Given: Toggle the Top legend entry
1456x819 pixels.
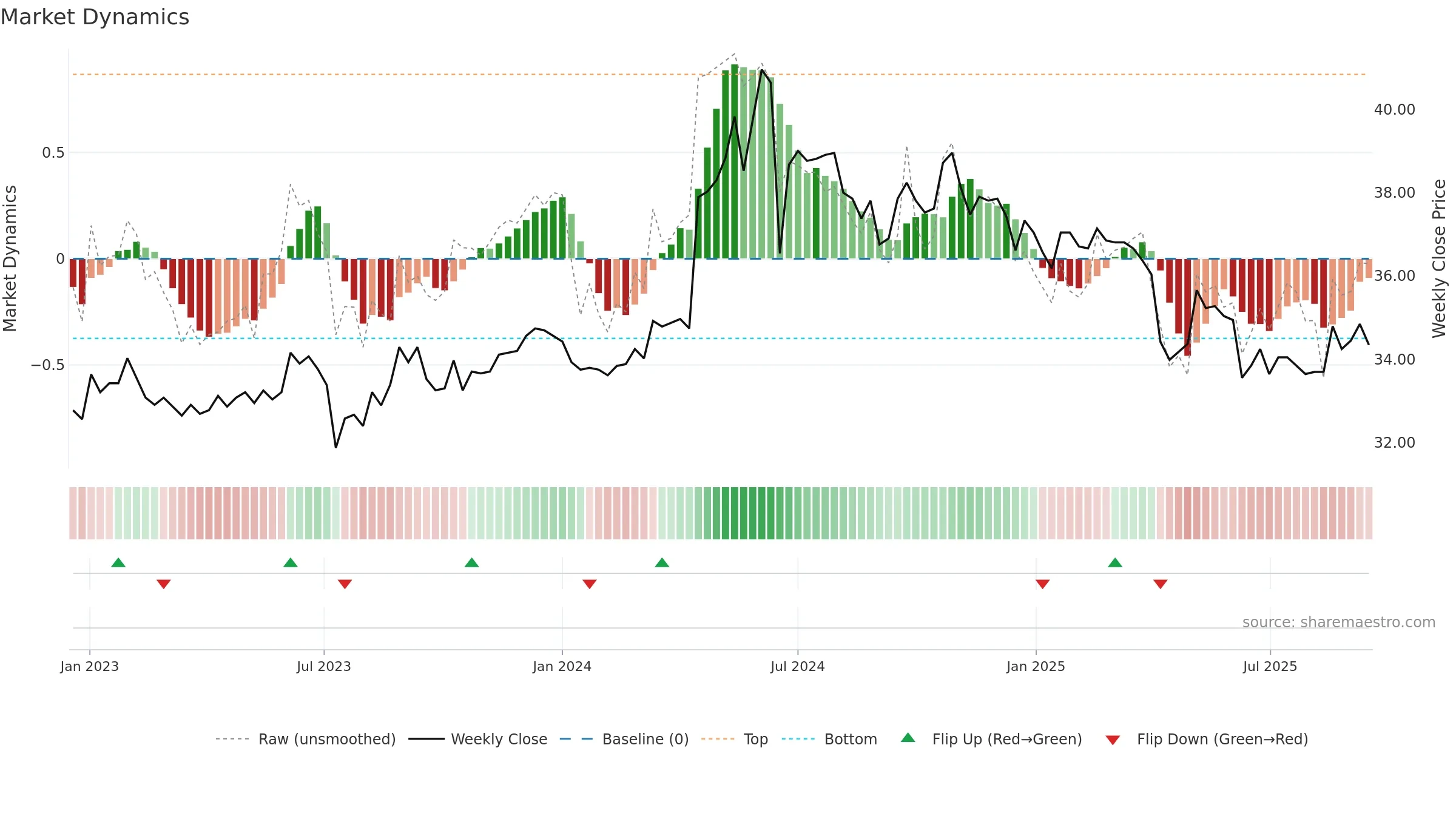Looking at the screenshot, I should tap(734, 739).
